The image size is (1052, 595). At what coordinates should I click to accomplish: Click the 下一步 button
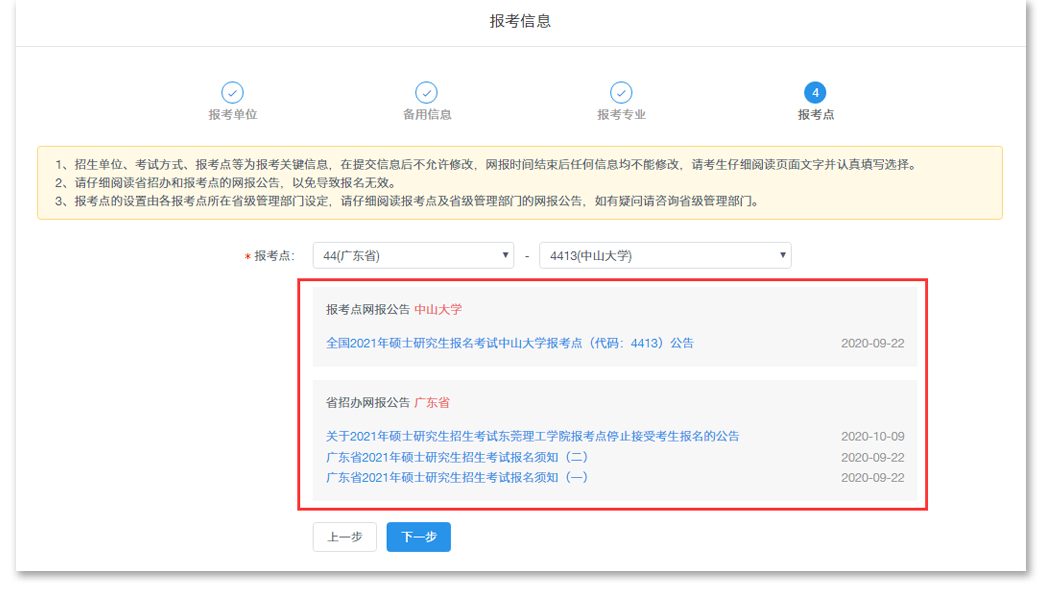click(418, 537)
